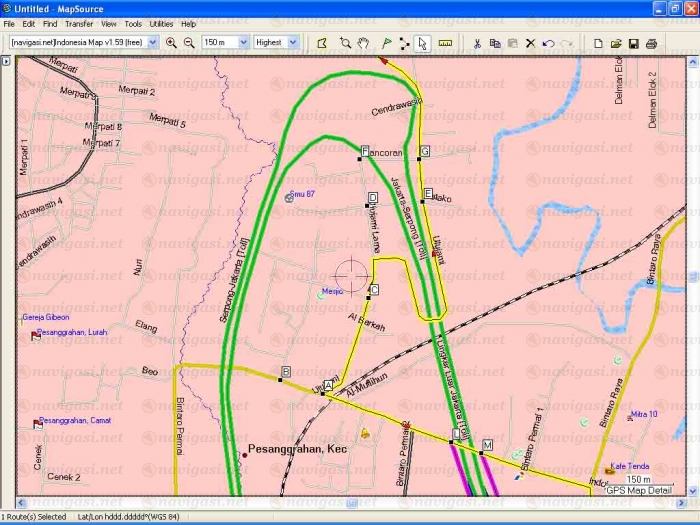The image size is (700, 525).
Task: Click the Pesanggrahan, Kec map label
Action: coord(297,450)
